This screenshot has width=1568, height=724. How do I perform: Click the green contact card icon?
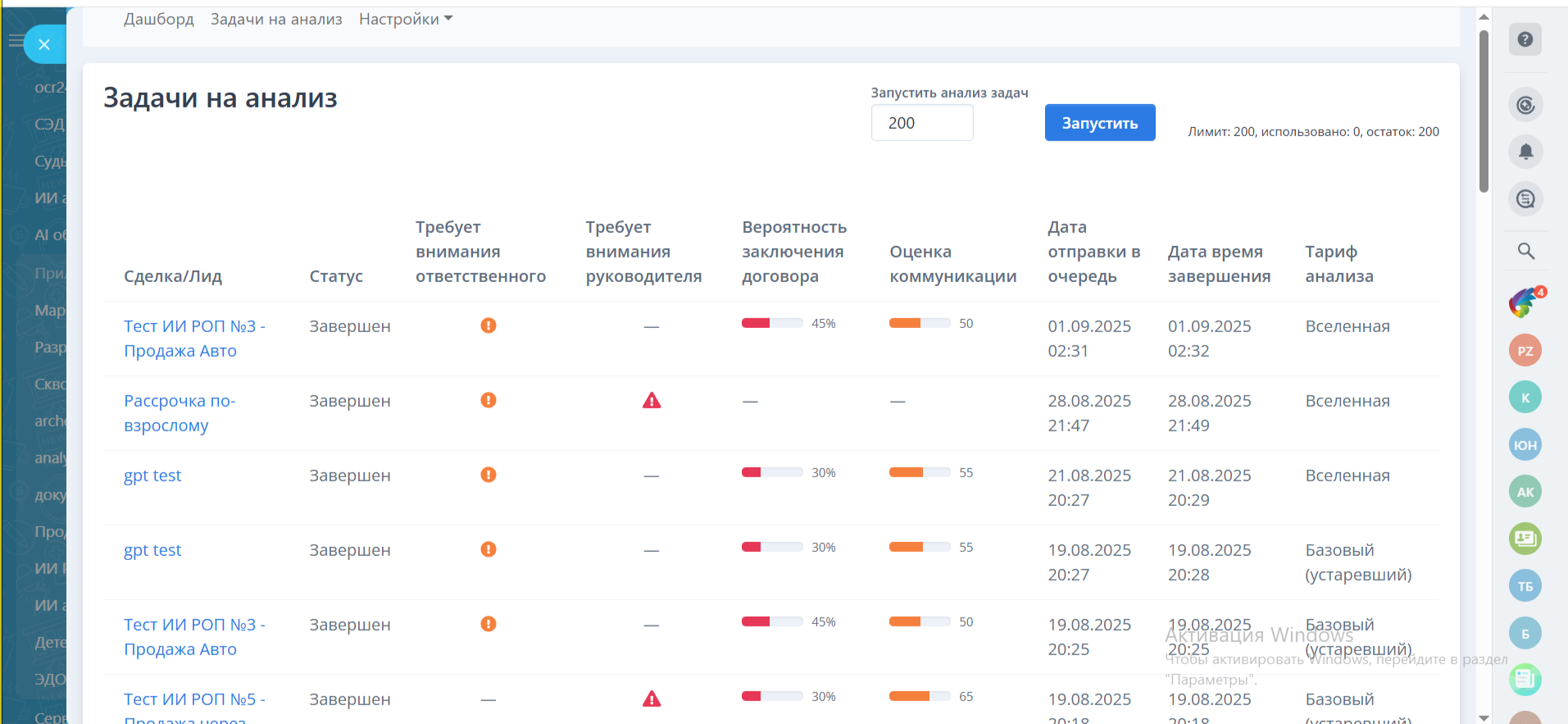[x=1525, y=539]
